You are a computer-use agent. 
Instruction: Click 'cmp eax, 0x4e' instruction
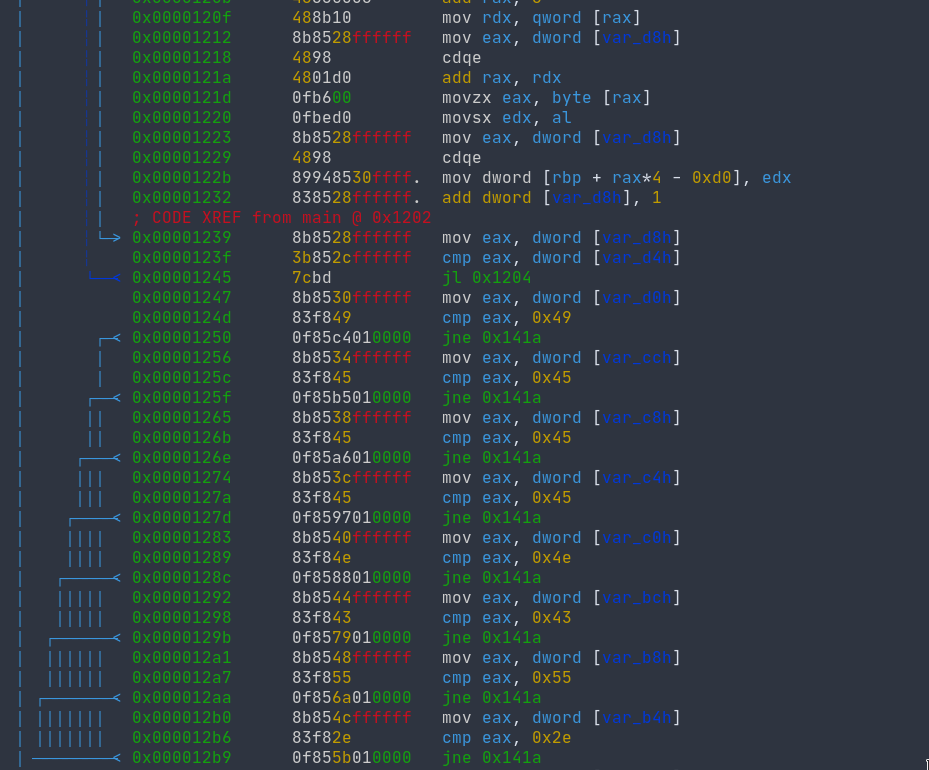[x=507, y=559]
